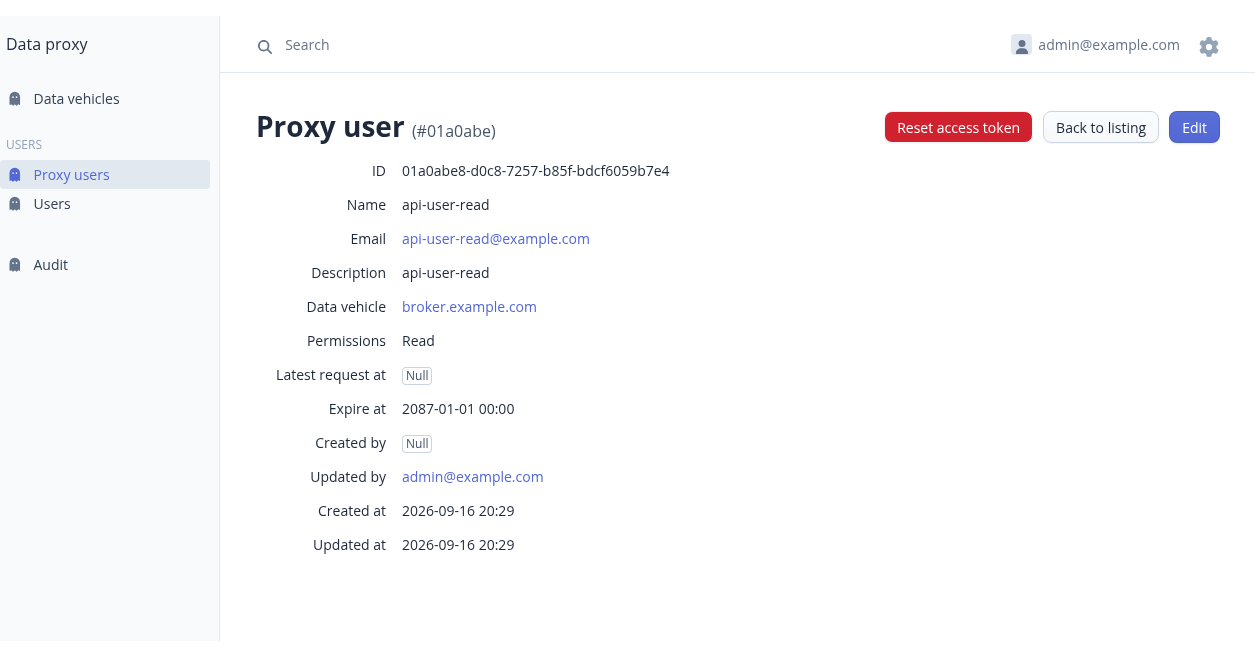This screenshot has width=1255, height=657.
Task: Click the Null badge for Latest request at
Action: (x=417, y=376)
